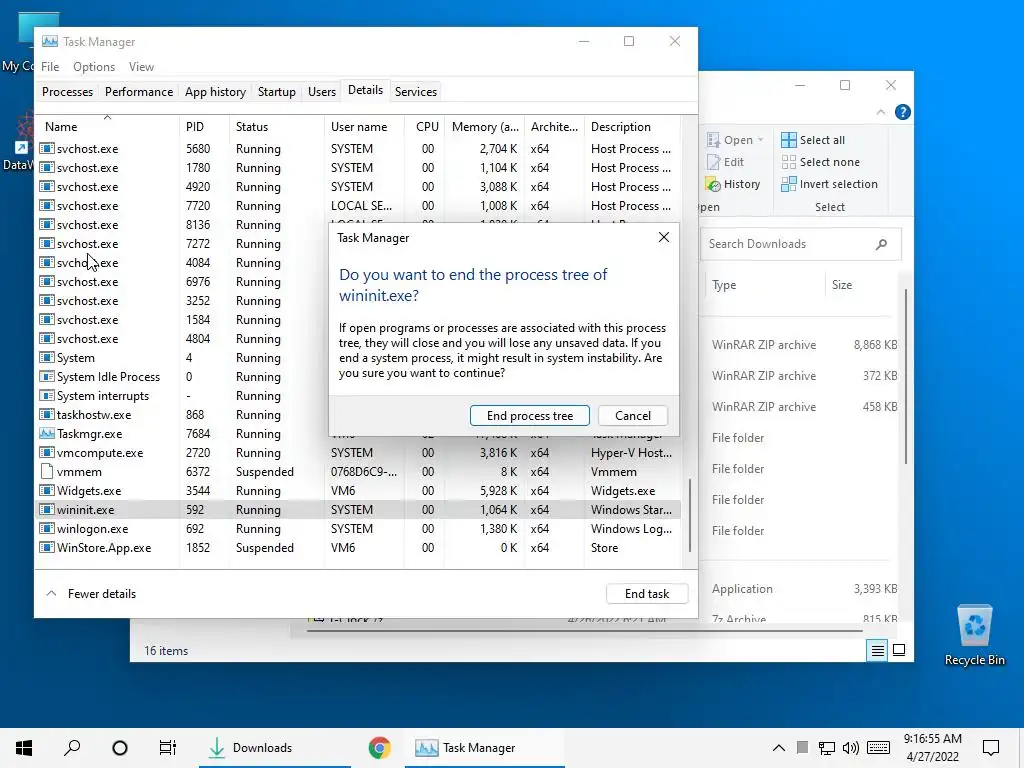Open the Options menu in Task Manager
The width and height of the screenshot is (1024, 768).
[x=94, y=67]
